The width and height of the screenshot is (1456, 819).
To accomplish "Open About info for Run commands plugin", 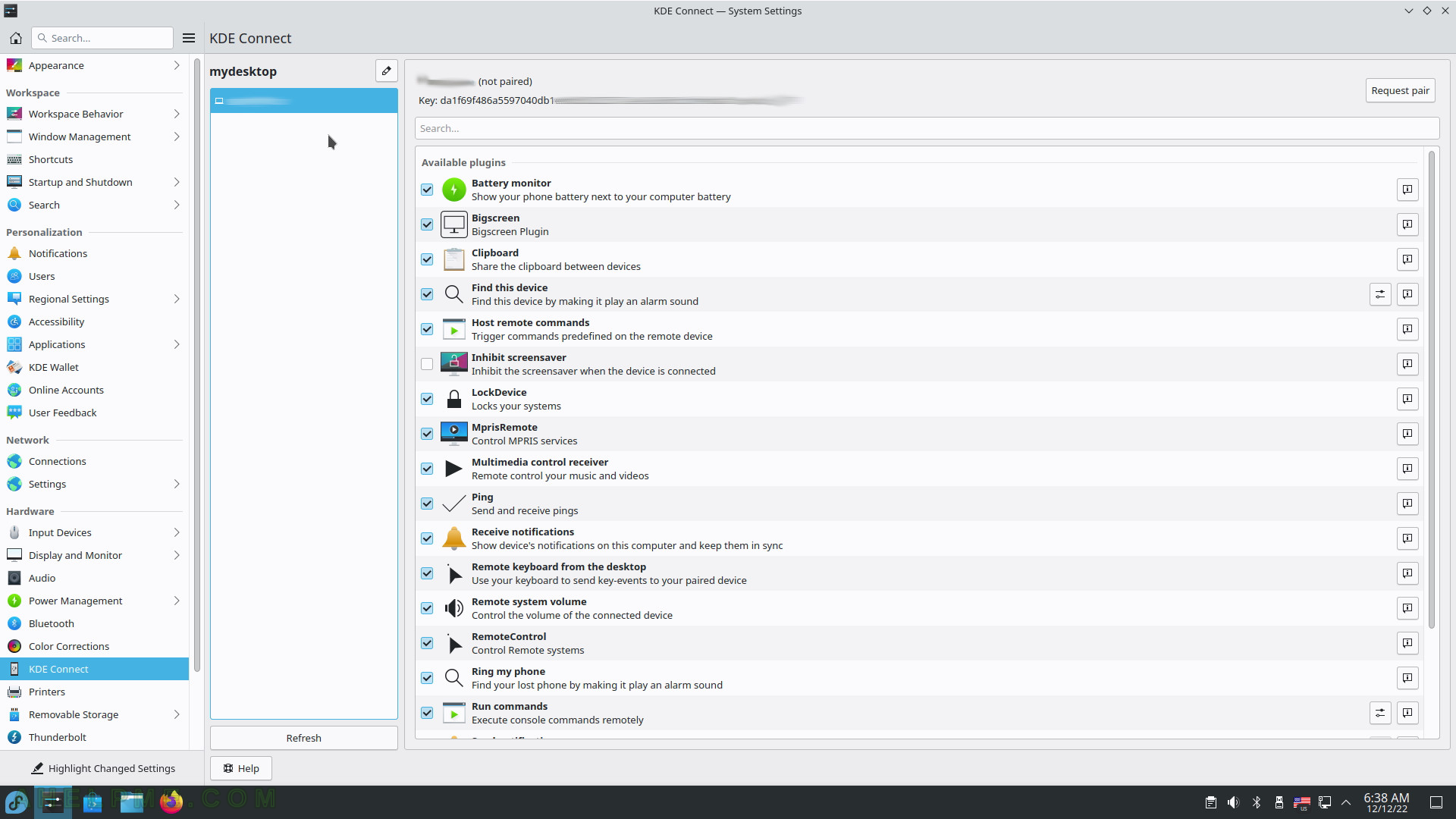I will [1407, 713].
